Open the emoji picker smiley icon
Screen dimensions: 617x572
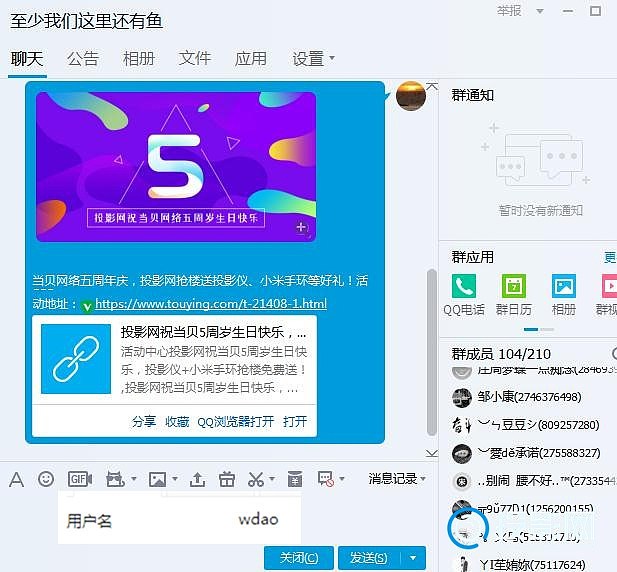pyautogui.click(x=46, y=479)
